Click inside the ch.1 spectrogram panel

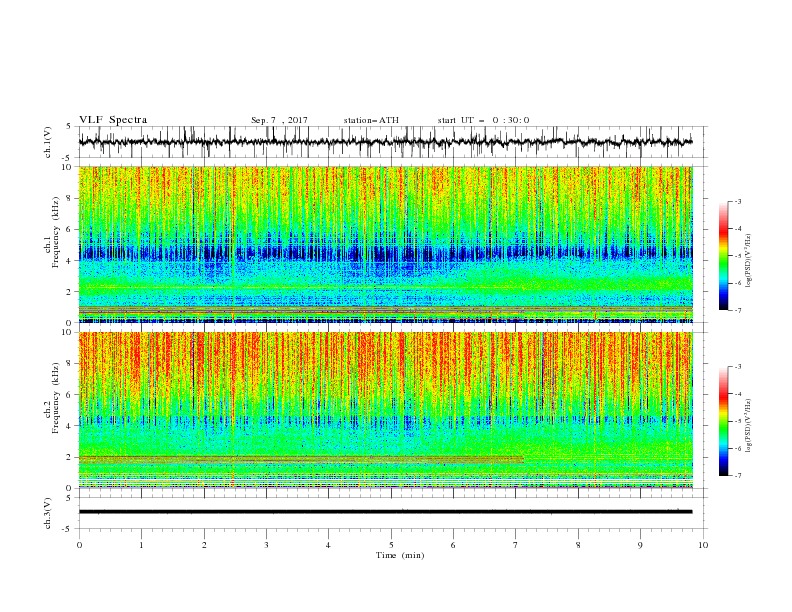385,244
